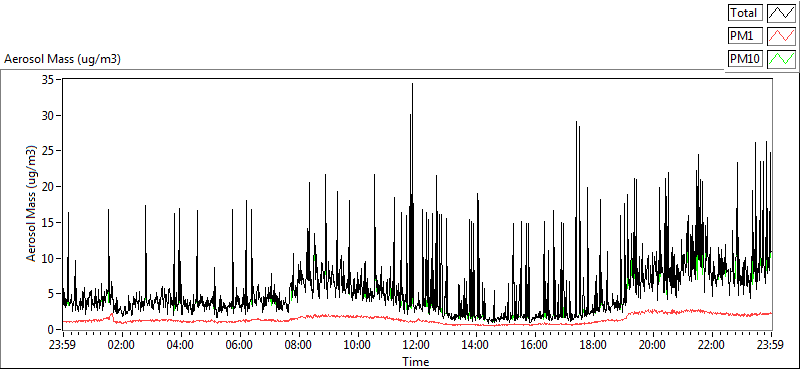Click the Aerosol Mass (ug/m3) graph title
This screenshot has width=800, height=369.
(x=62, y=60)
